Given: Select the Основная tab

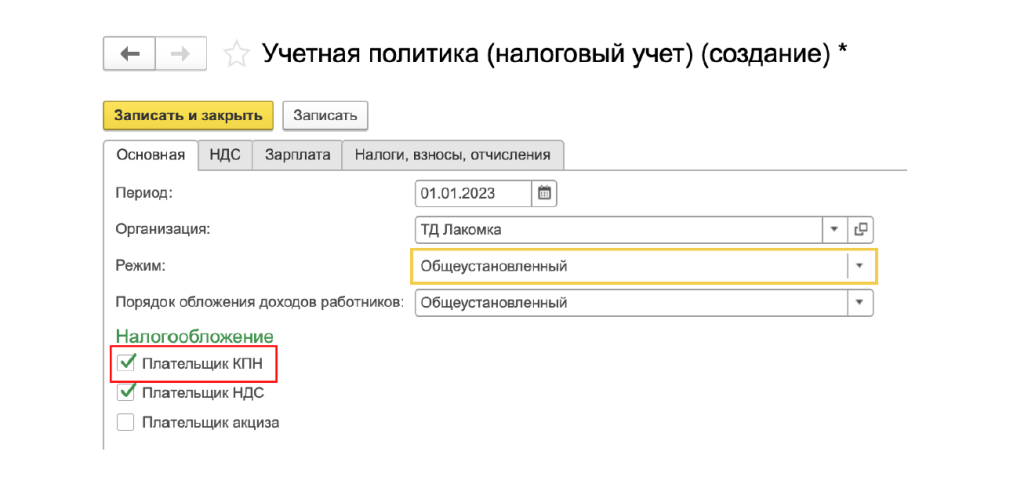Looking at the screenshot, I should tap(151, 155).
